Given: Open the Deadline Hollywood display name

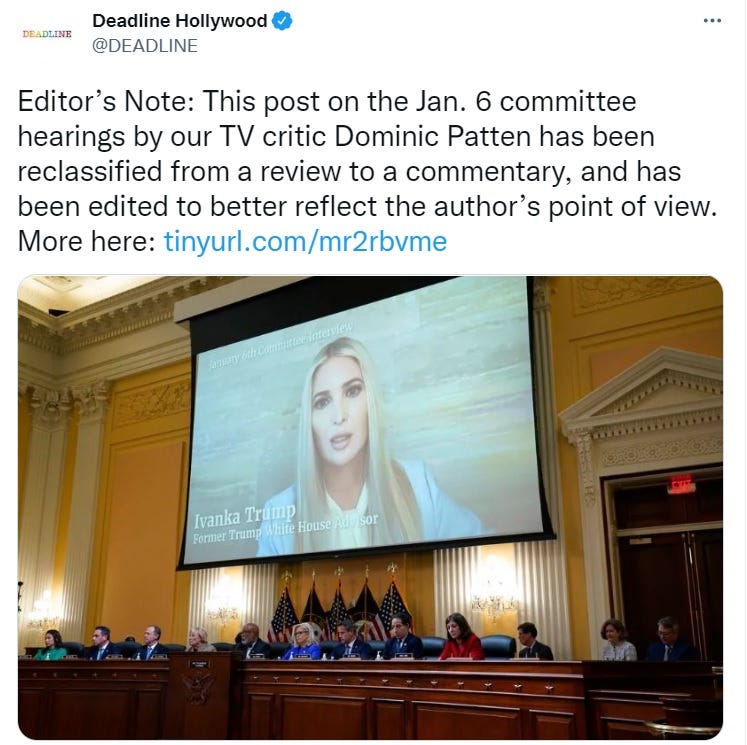Looking at the screenshot, I should click(180, 21).
